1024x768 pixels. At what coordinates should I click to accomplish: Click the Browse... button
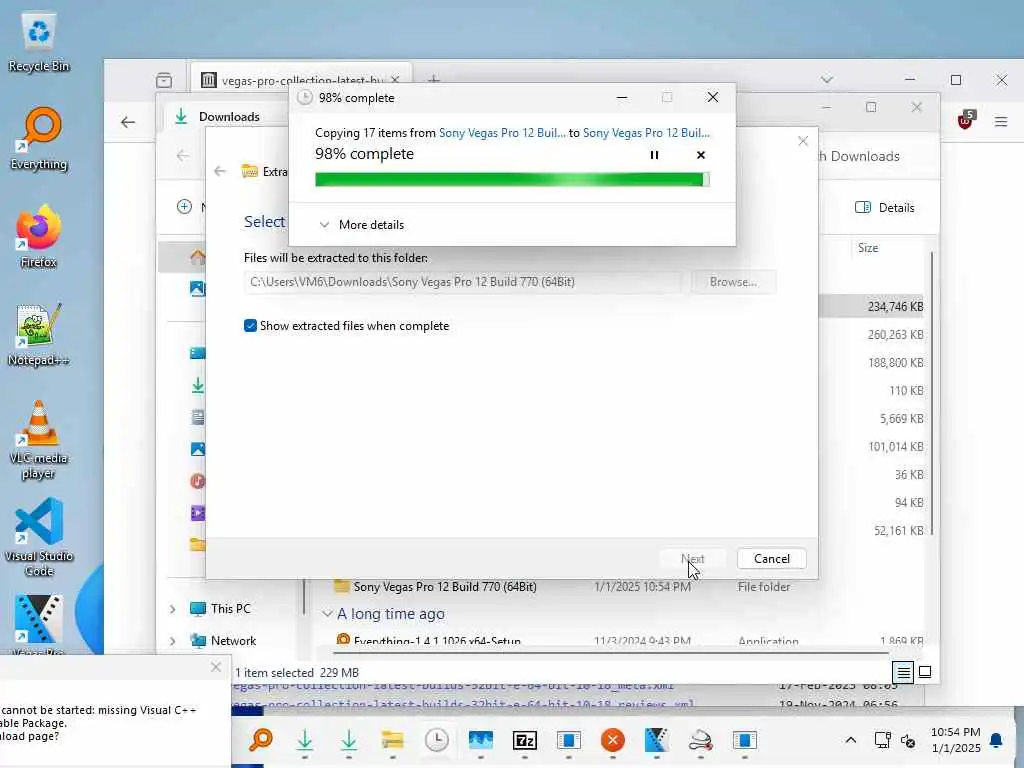(733, 282)
